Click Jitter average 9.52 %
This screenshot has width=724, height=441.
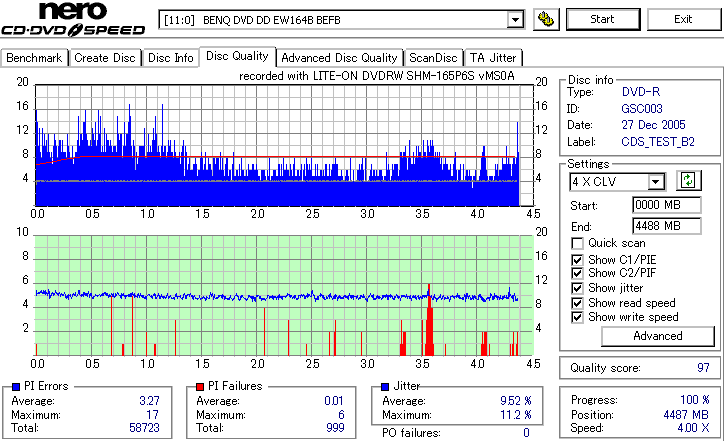tap(516, 401)
